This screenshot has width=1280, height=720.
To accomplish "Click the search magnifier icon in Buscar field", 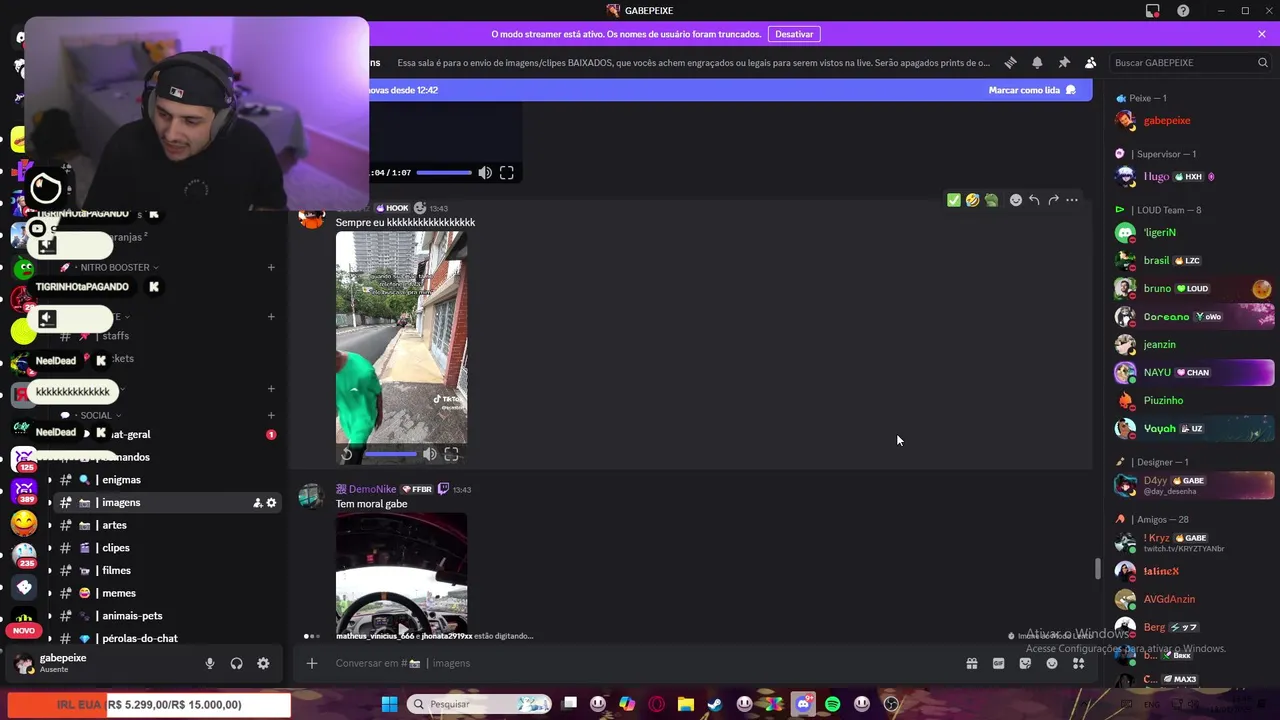I will tap(1263, 62).
